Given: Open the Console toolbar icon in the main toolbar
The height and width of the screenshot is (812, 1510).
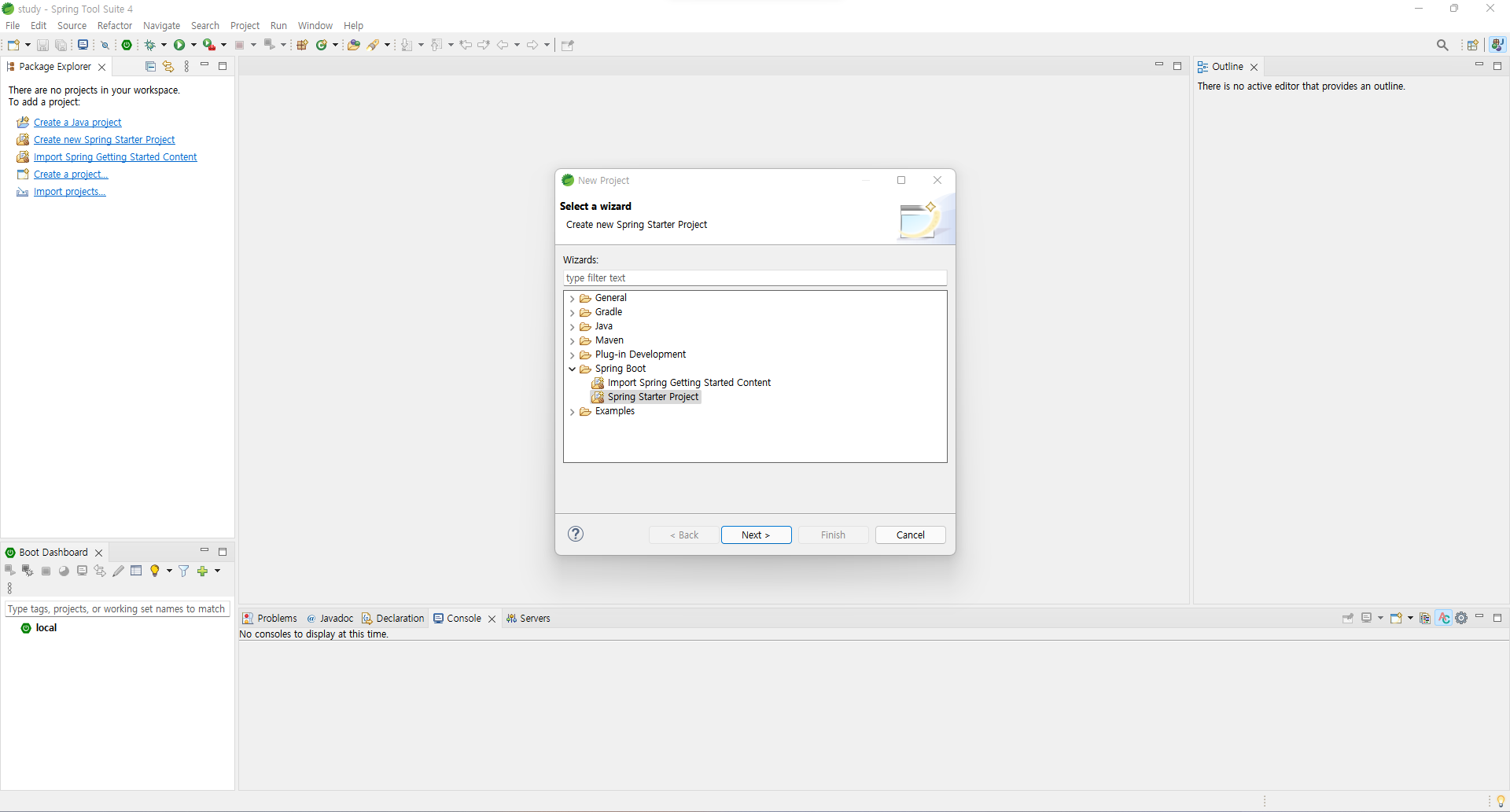Looking at the screenshot, I should [x=83, y=45].
